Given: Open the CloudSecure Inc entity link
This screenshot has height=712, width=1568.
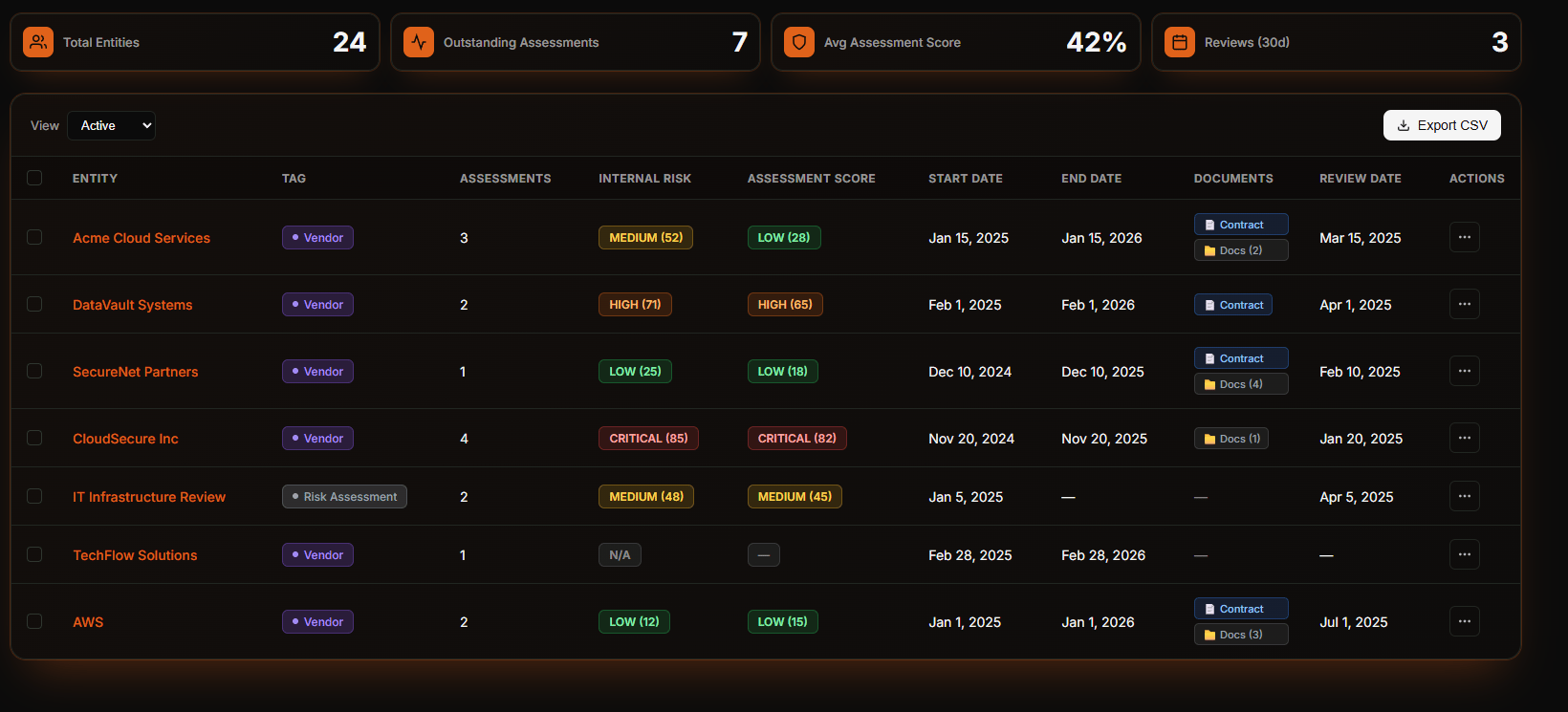Looking at the screenshot, I should (x=125, y=439).
